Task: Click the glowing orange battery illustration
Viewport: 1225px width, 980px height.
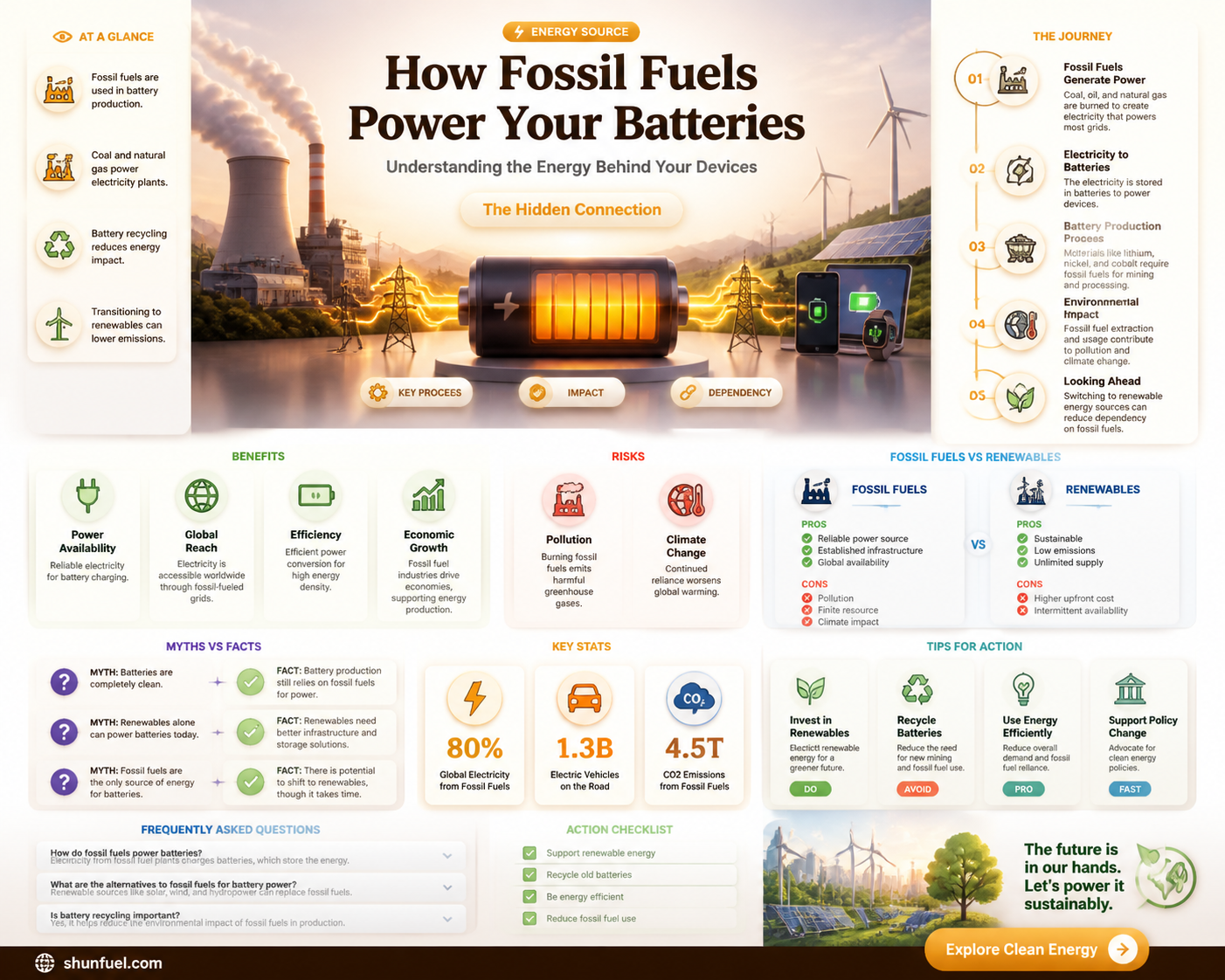Action: click(573, 307)
